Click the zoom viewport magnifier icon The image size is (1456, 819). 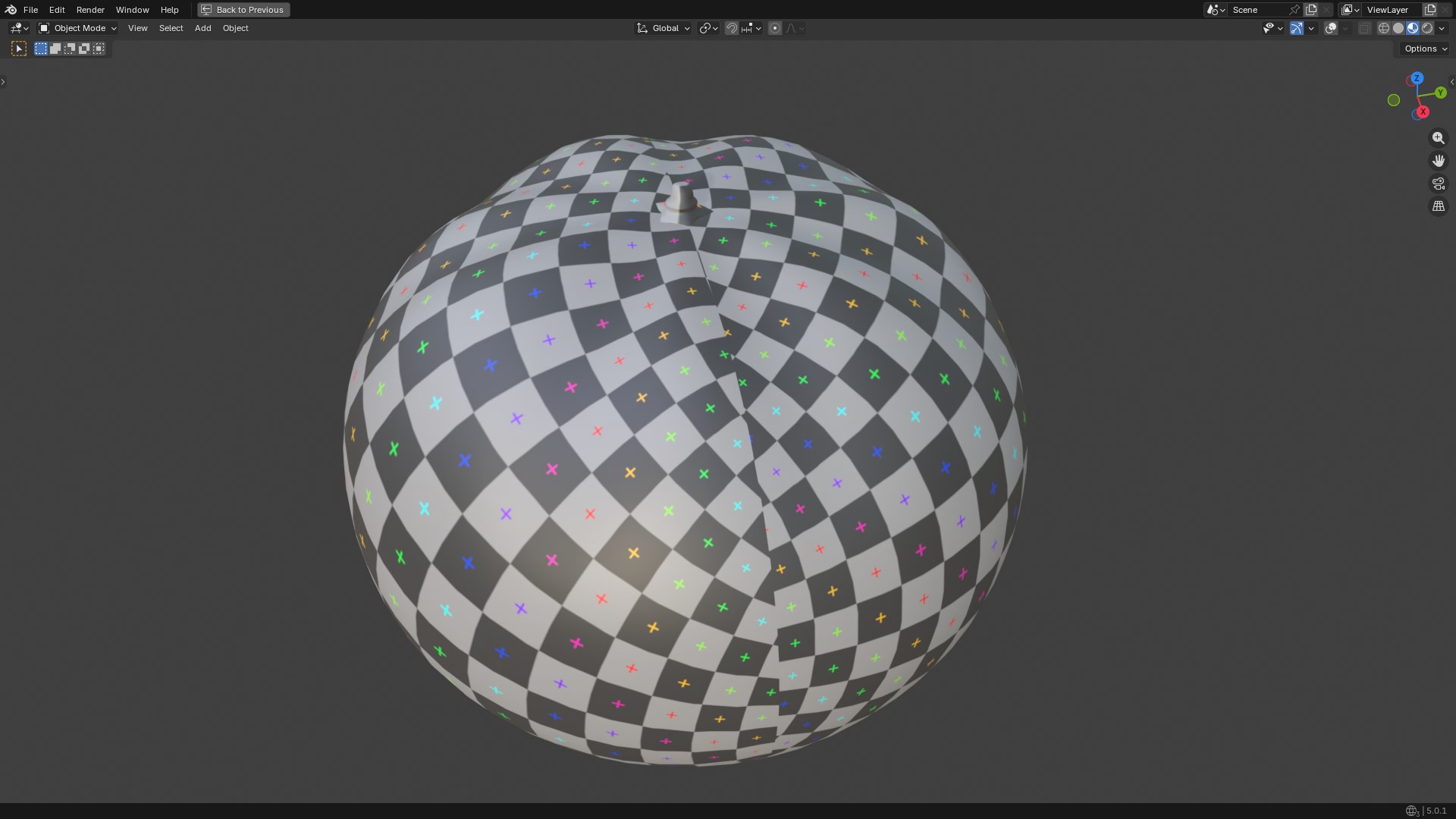tap(1439, 138)
